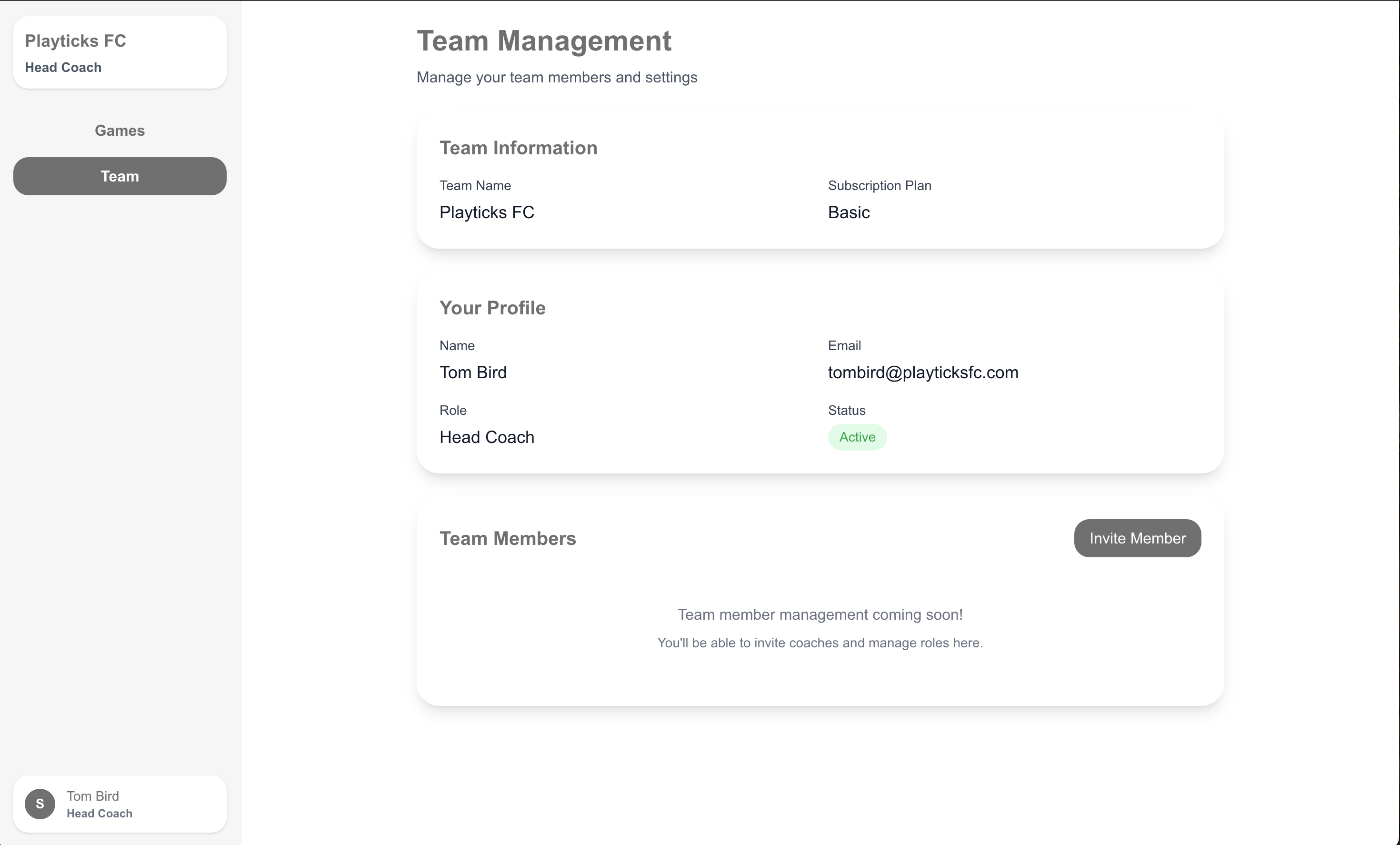Viewport: 1400px width, 845px height.
Task: Select the Team sidebar item
Action: [x=120, y=176]
